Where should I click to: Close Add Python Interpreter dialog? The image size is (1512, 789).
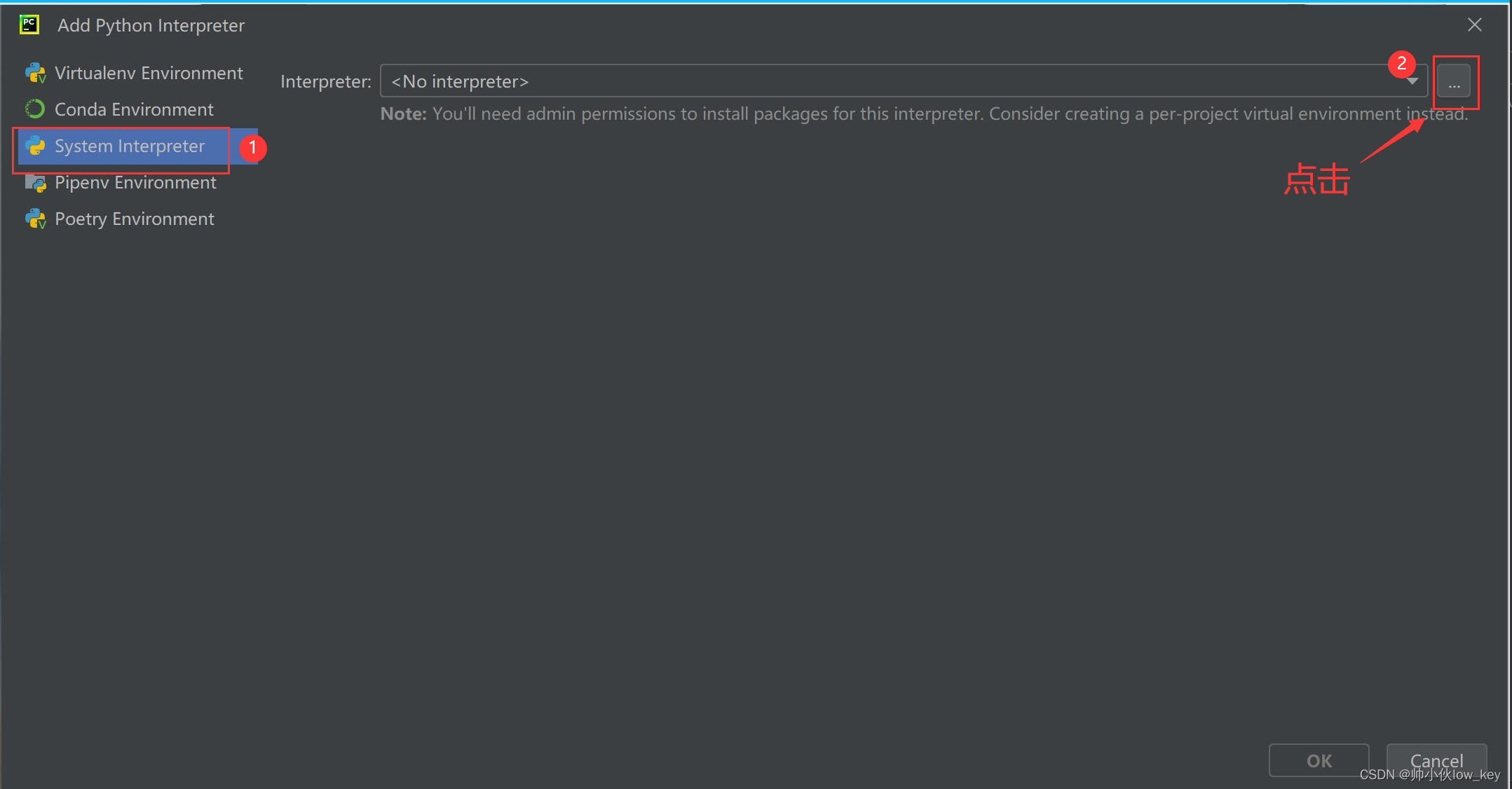click(1475, 24)
